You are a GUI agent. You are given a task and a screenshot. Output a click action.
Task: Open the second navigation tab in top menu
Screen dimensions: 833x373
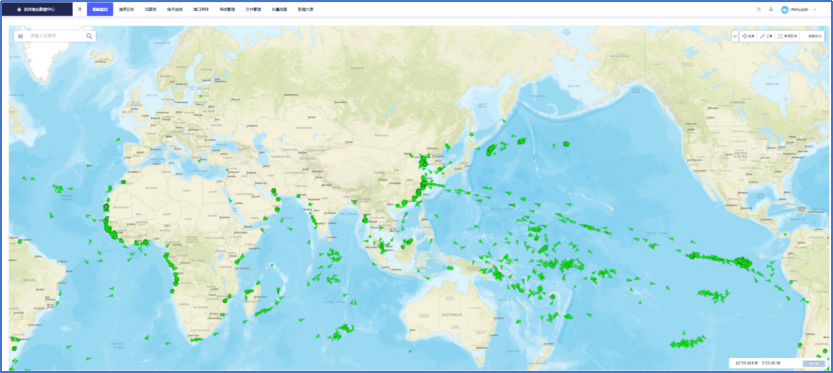click(x=125, y=10)
